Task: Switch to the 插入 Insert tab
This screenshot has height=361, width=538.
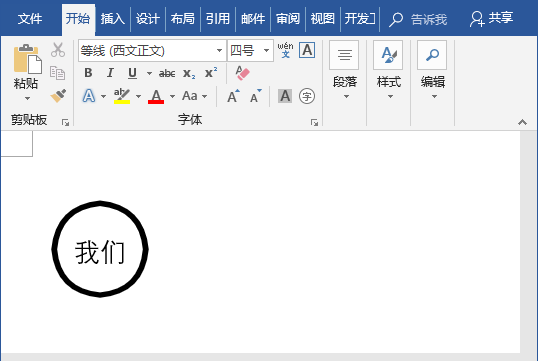Action: pyautogui.click(x=113, y=19)
